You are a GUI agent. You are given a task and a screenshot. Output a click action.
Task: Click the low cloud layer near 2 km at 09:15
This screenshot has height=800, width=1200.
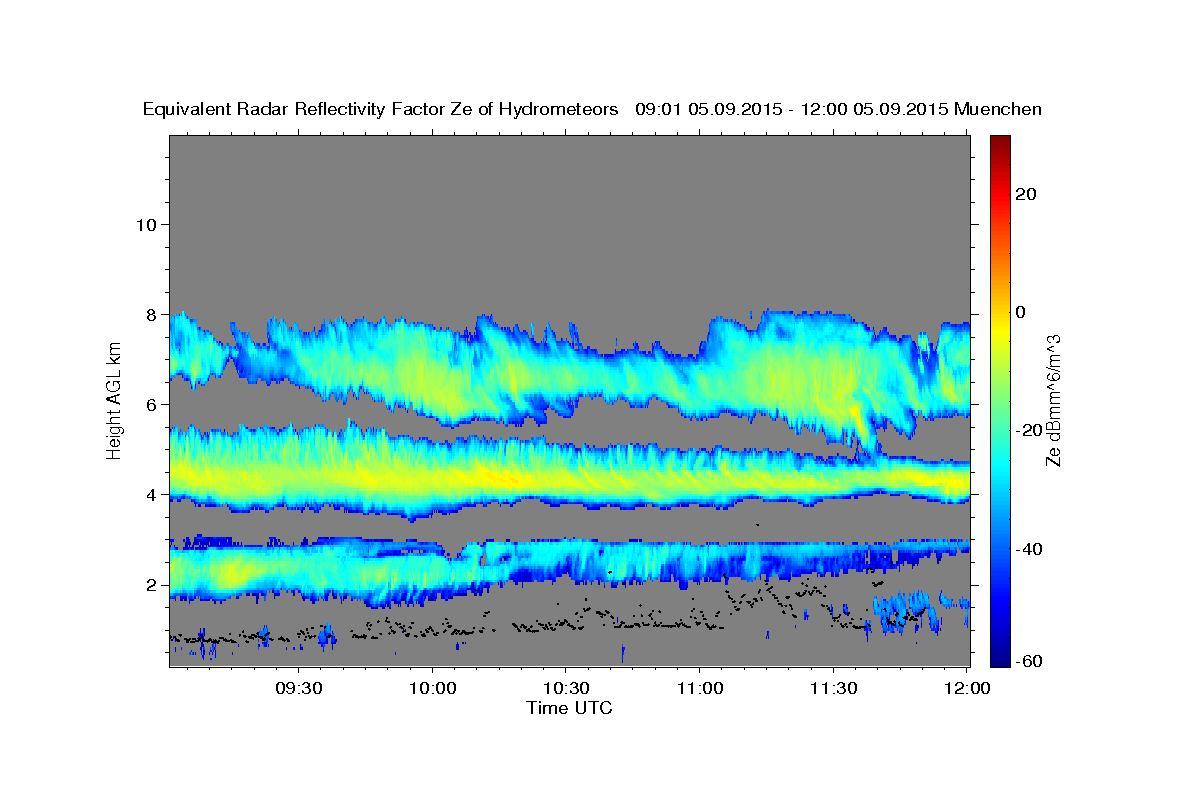point(232,574)
